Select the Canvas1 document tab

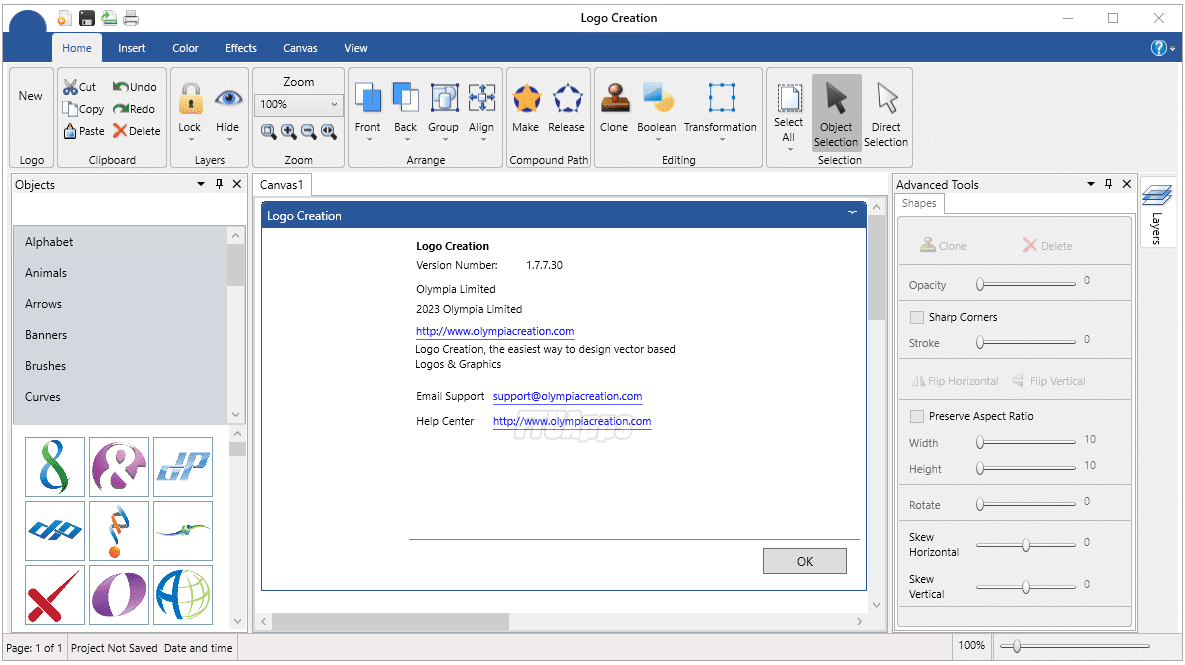coord(282,184)
